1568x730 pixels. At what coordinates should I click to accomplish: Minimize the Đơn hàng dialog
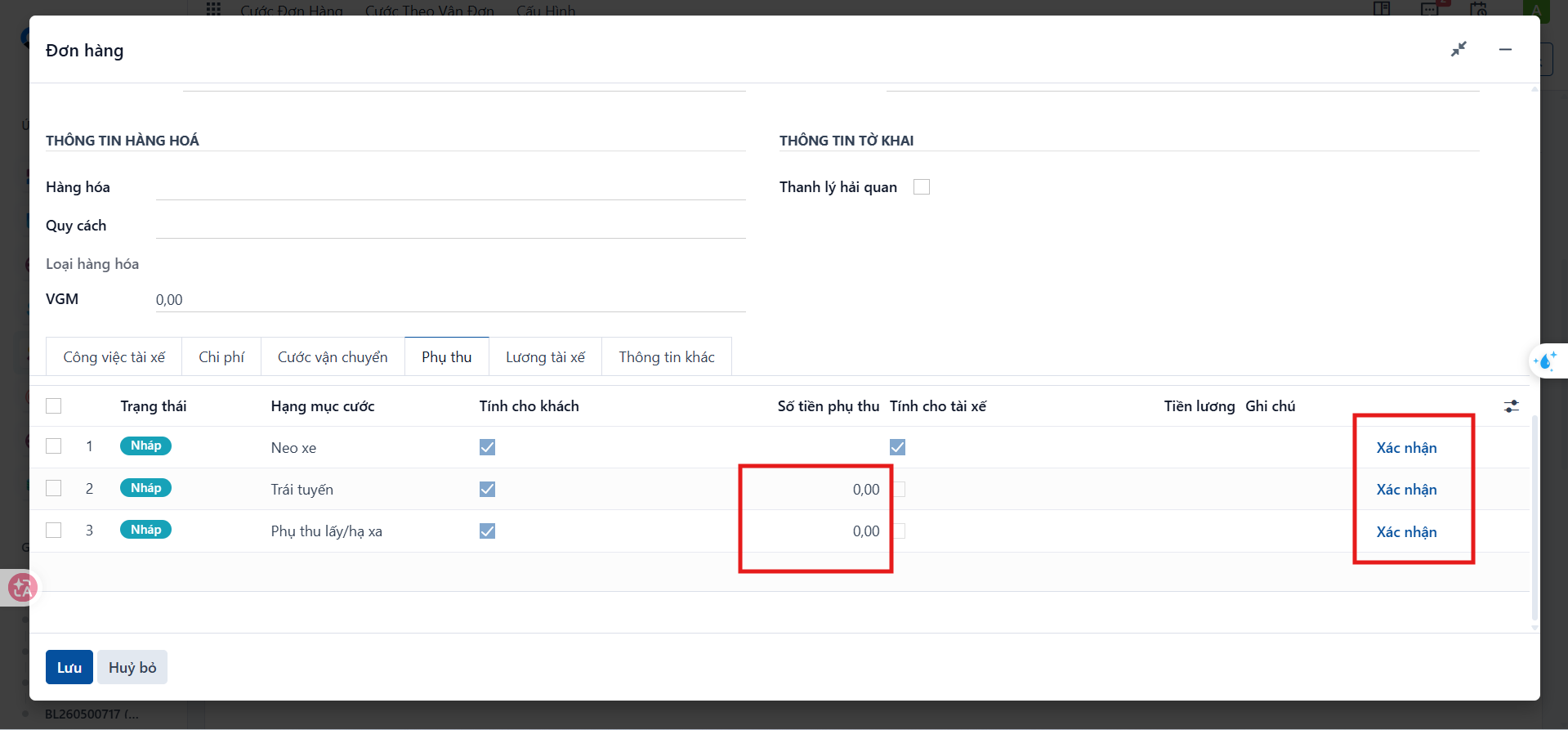tap(1505, 50)
